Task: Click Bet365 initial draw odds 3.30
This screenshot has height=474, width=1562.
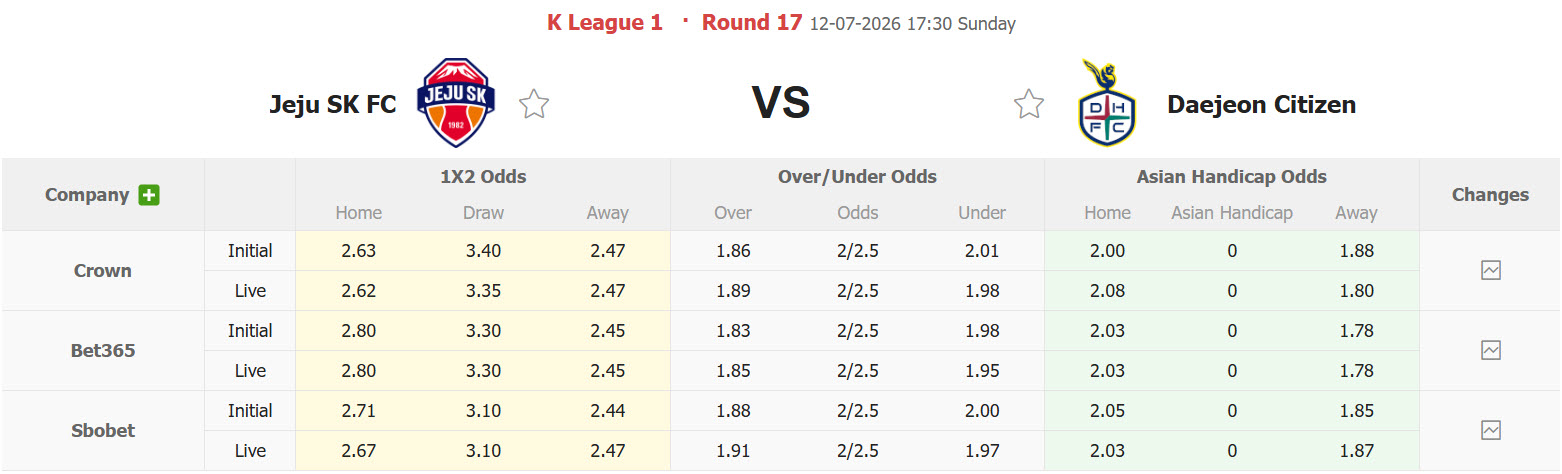Action: click(x=484, y=331)
